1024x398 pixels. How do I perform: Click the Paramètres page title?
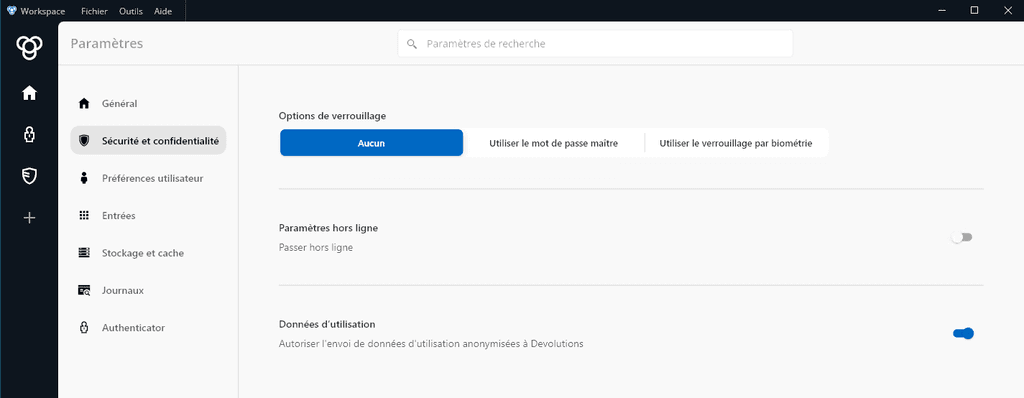(x=106, y=44)
